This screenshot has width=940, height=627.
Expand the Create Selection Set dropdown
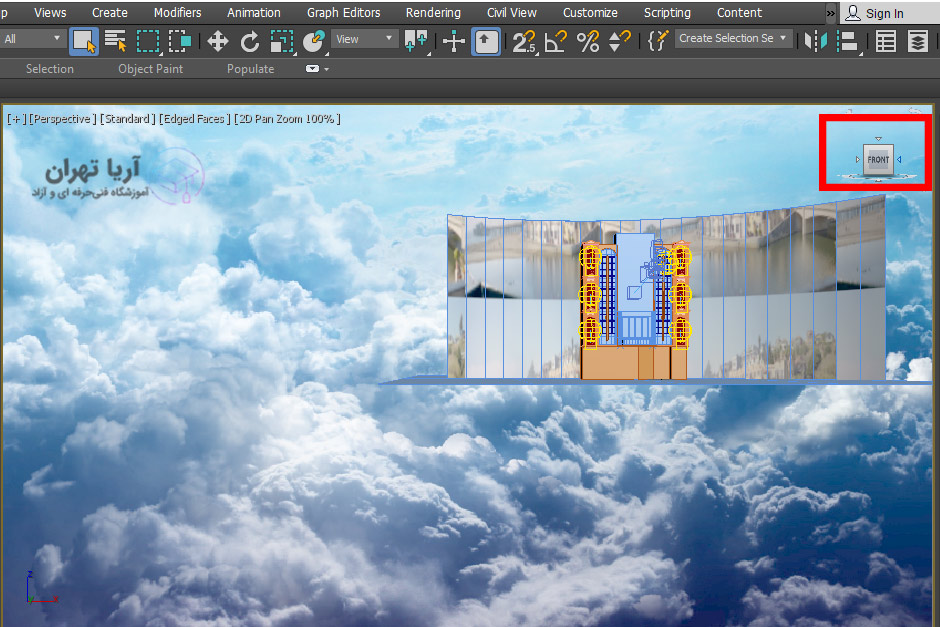[784, 38]
